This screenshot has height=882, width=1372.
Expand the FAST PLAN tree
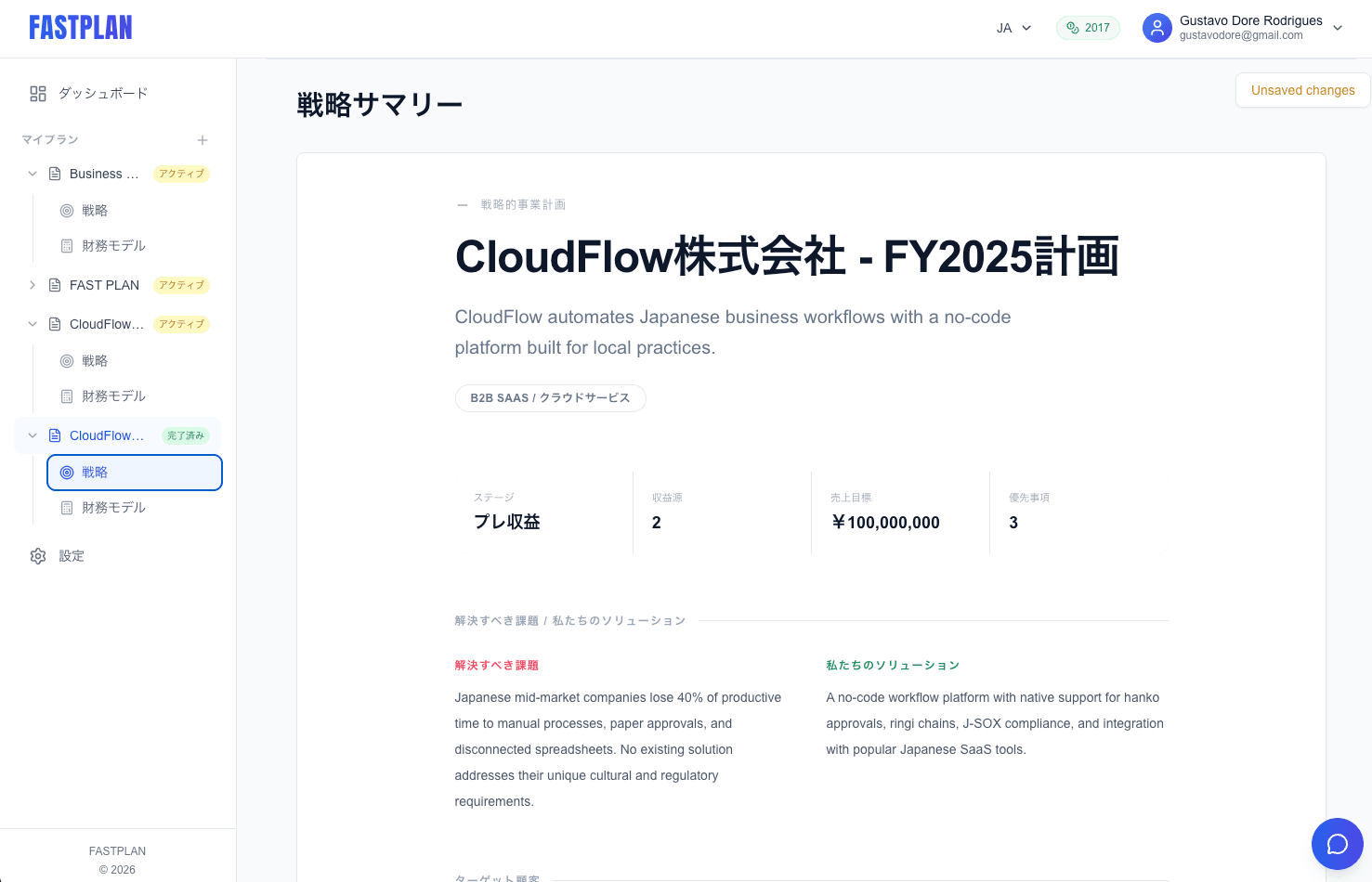point(33,285)
